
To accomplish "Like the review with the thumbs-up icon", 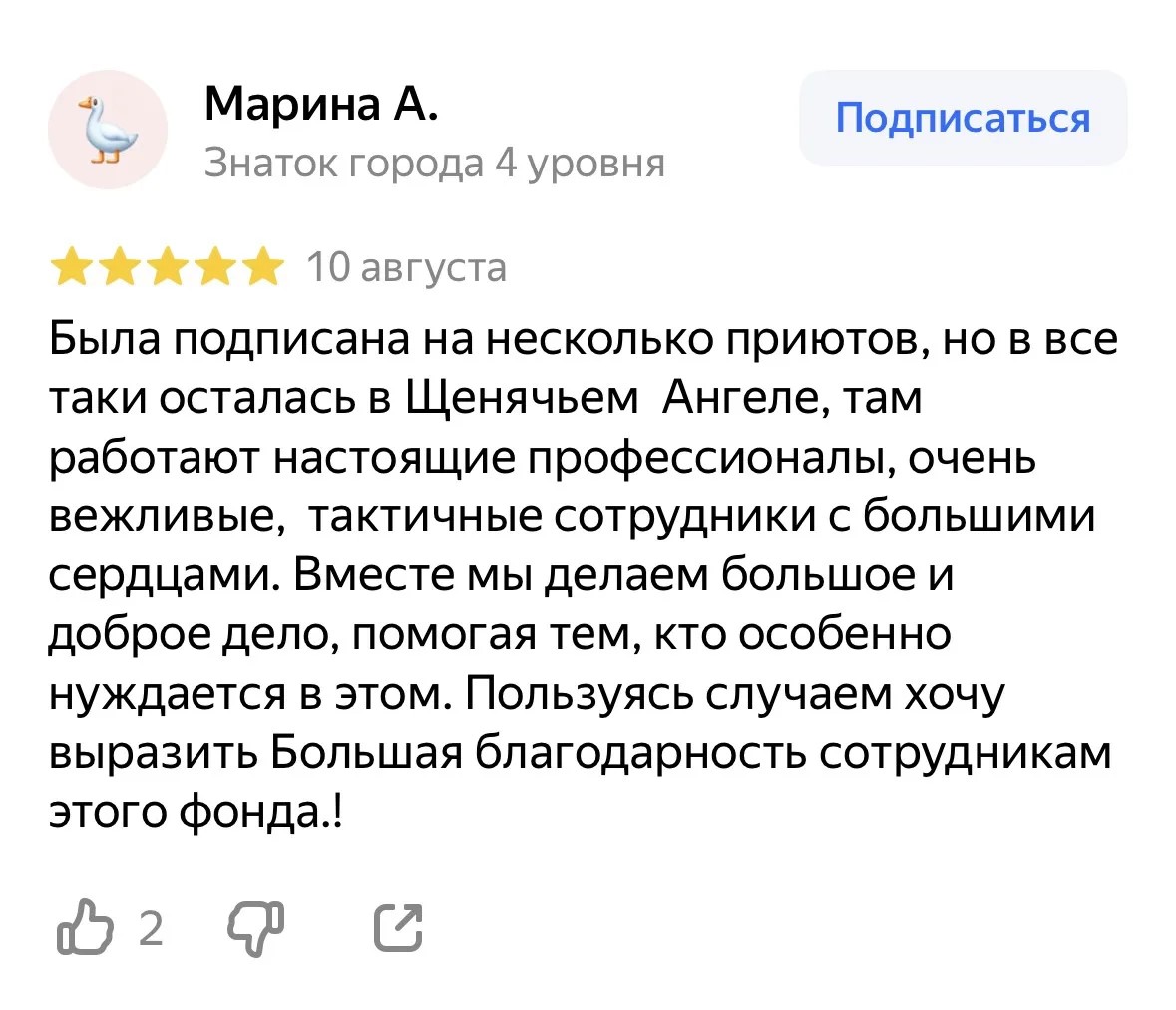I will pos(85,927).
